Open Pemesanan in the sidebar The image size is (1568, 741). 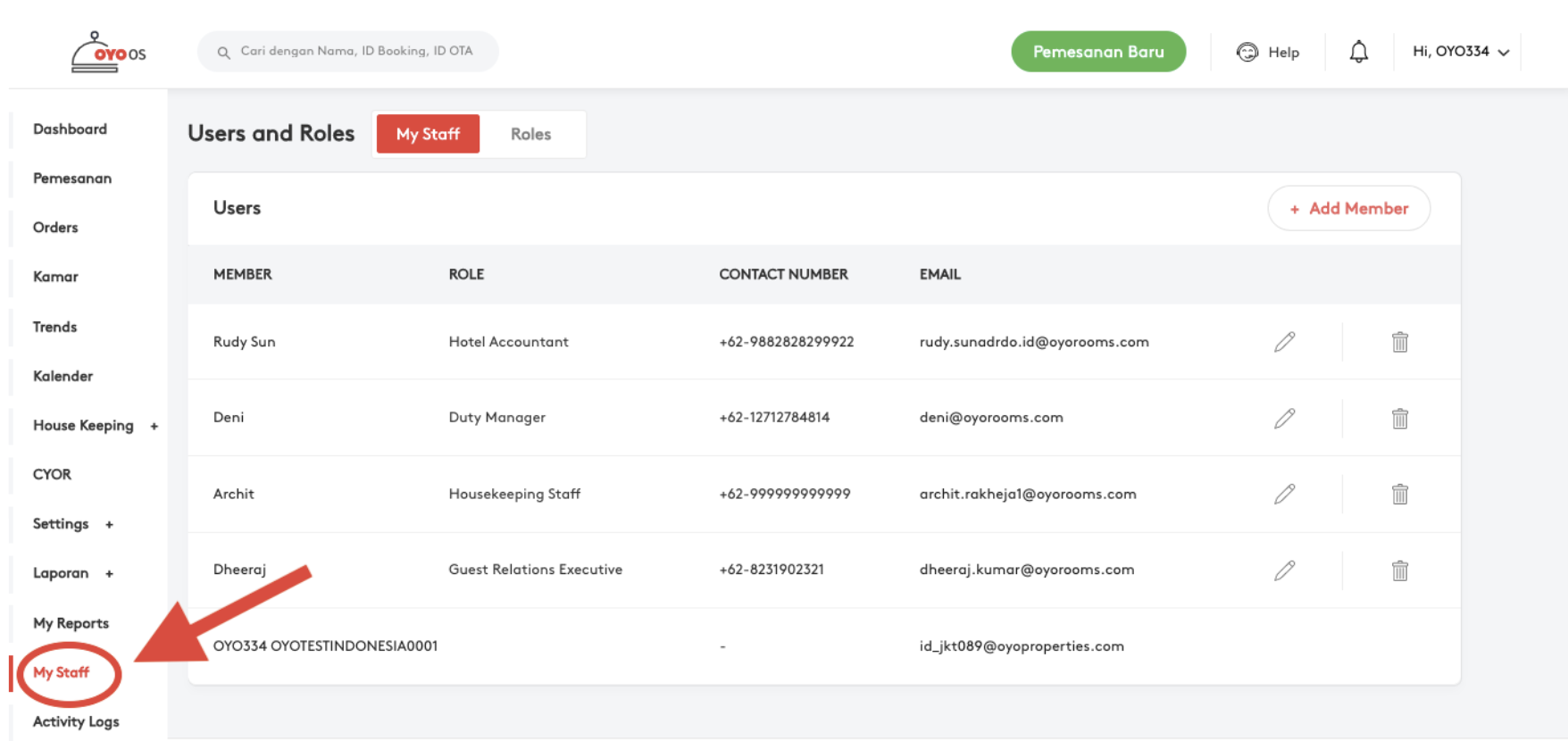(x=72, y=179)
